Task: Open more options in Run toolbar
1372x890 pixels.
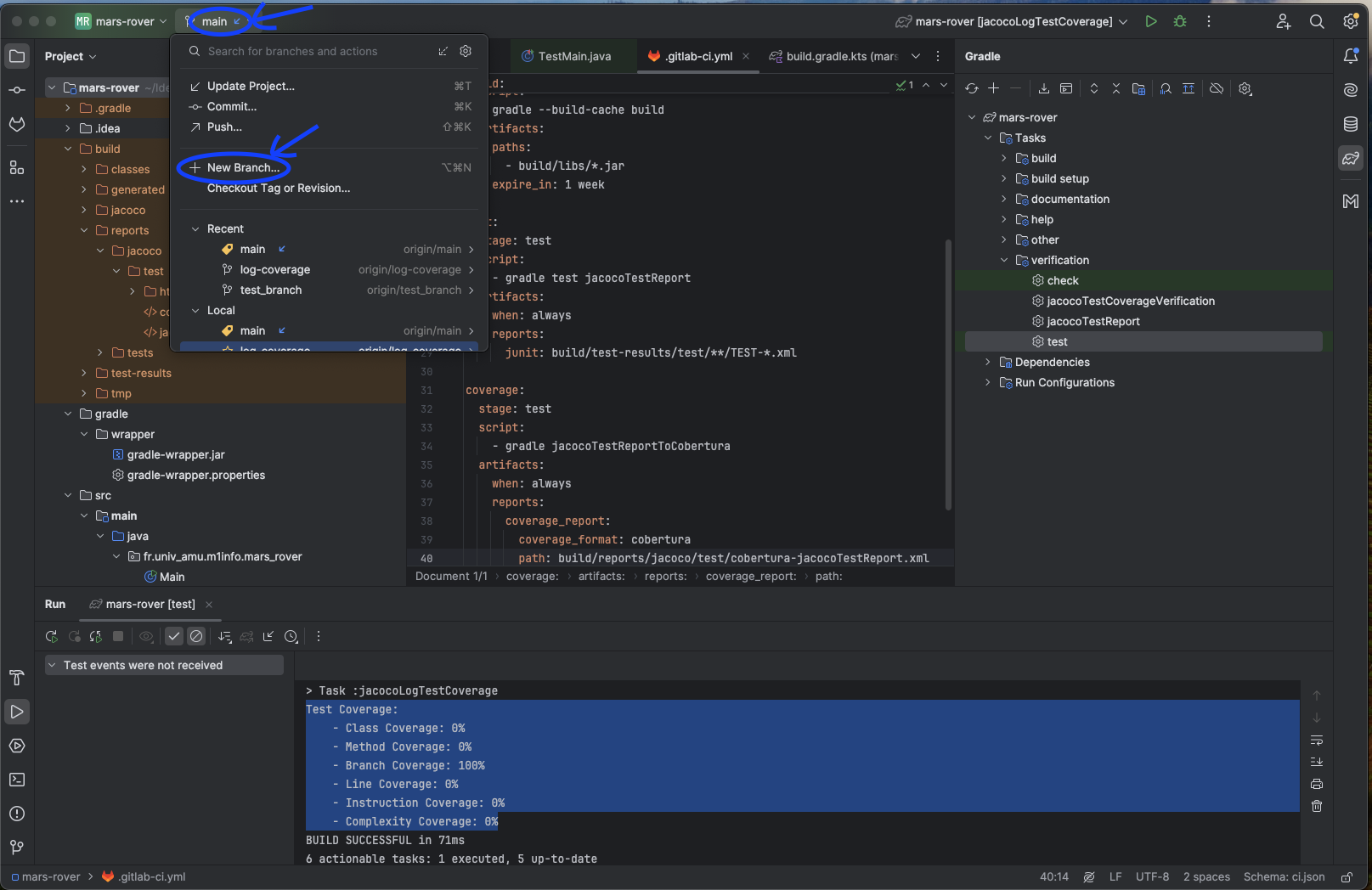Action: tap(319, 636)
